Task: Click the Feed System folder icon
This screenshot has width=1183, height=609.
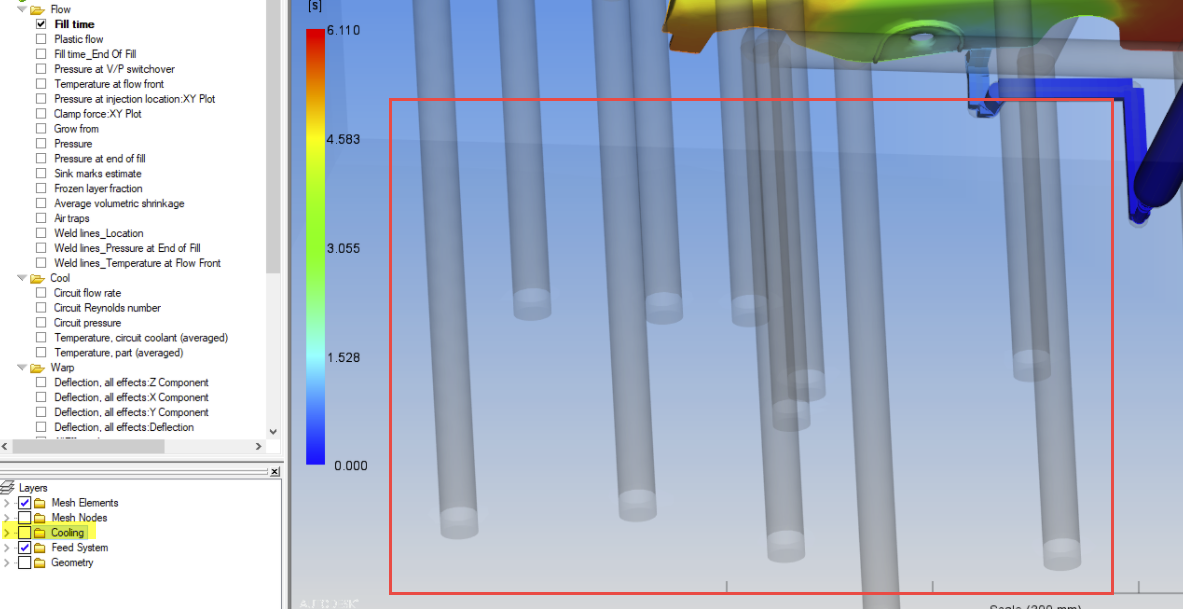Action: [38, 547]
